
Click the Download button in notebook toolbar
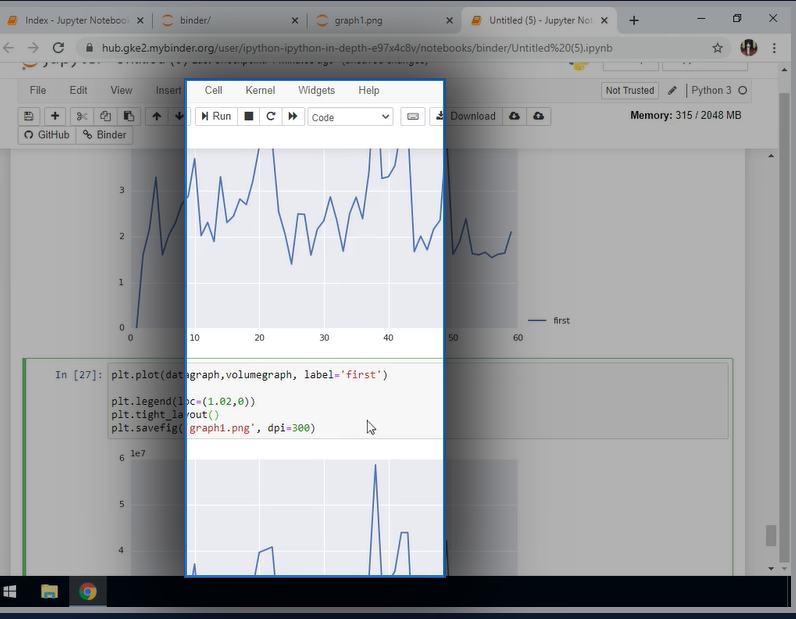pyautogui.click(x=466, y=116)
